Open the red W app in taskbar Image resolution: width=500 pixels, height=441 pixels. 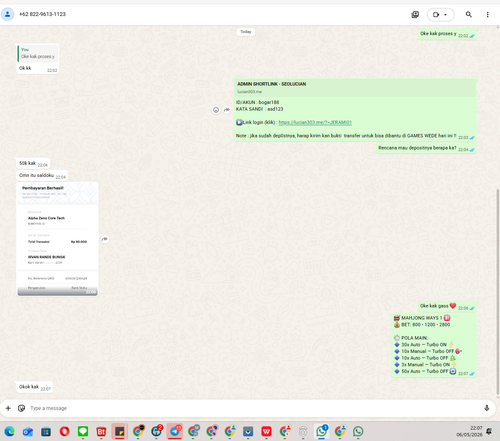click(266, 432)
